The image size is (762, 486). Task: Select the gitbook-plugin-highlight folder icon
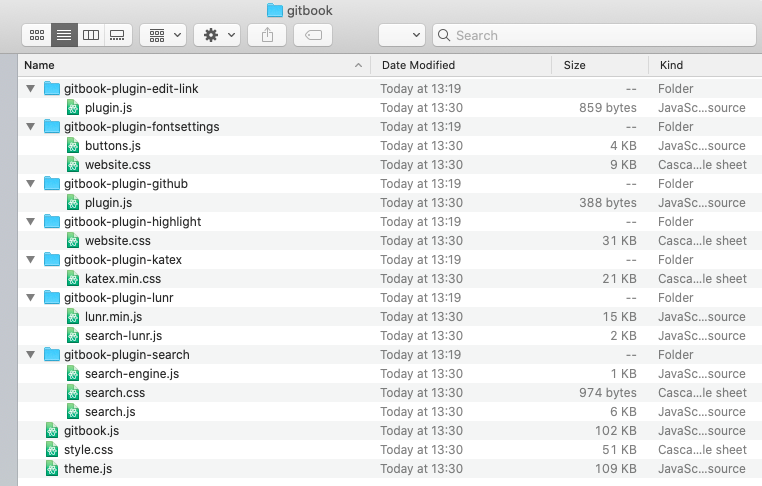click(x=52, y=222)
